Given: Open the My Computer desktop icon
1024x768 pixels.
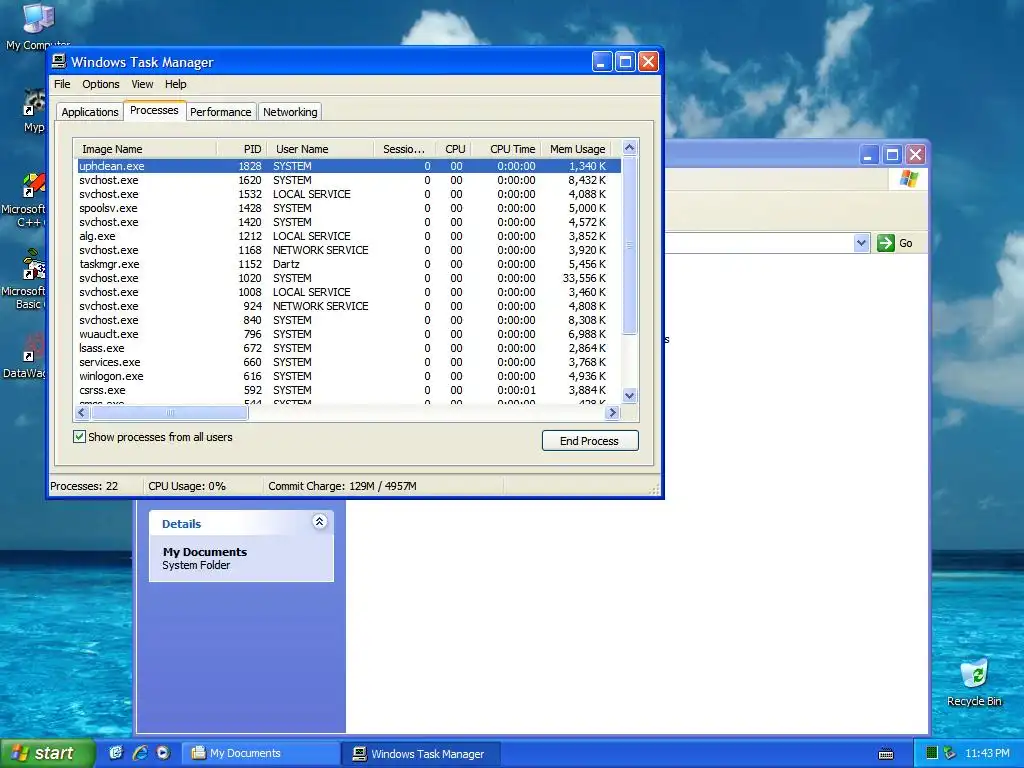Looking at the screenshot, I should pyautogui.click(x=37, y=26).
